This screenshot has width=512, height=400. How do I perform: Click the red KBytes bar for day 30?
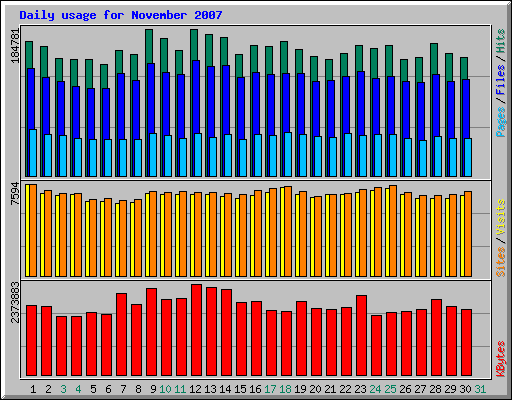tap(466, 343)
